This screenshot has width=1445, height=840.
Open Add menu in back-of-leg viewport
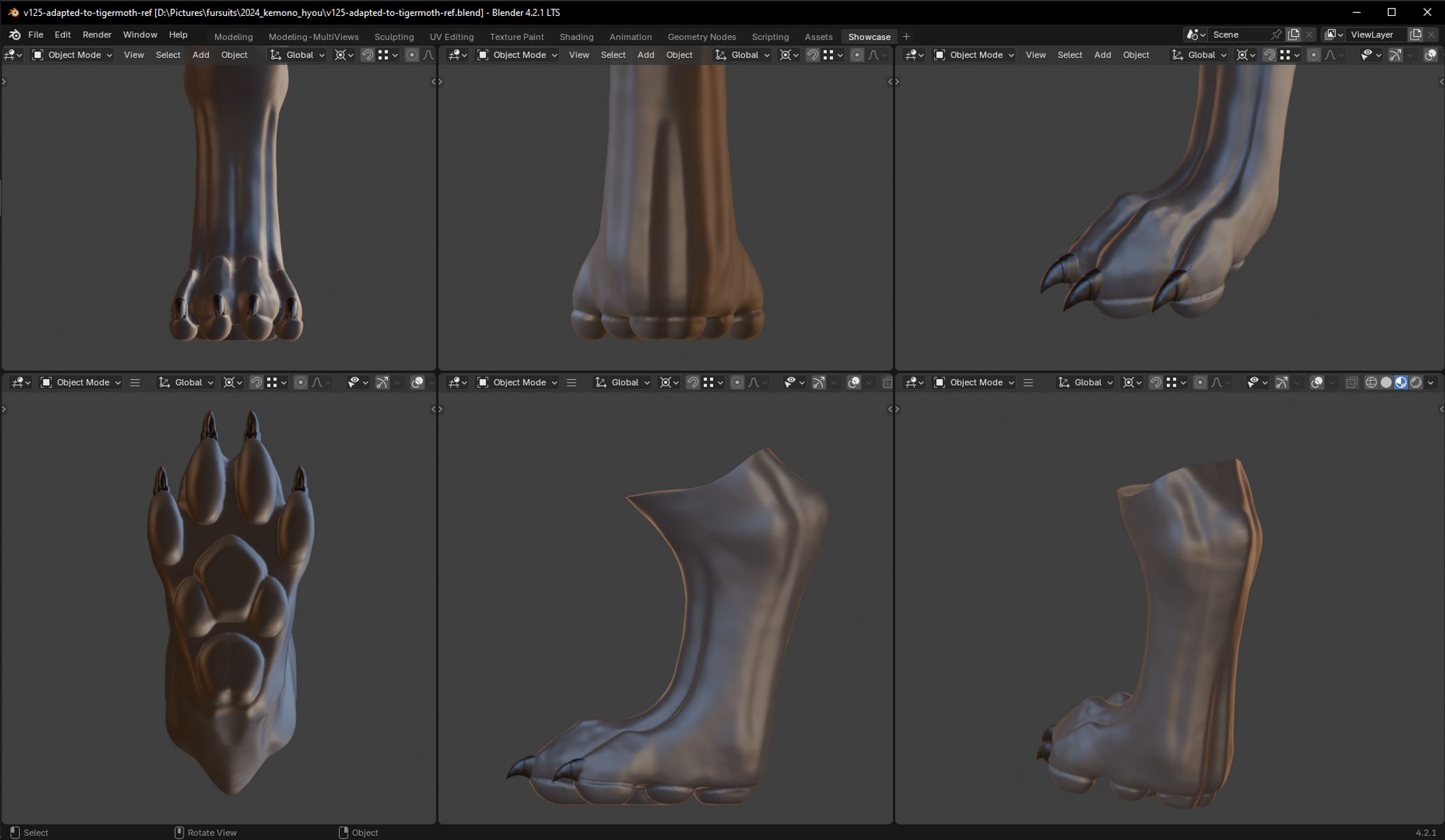646,55
